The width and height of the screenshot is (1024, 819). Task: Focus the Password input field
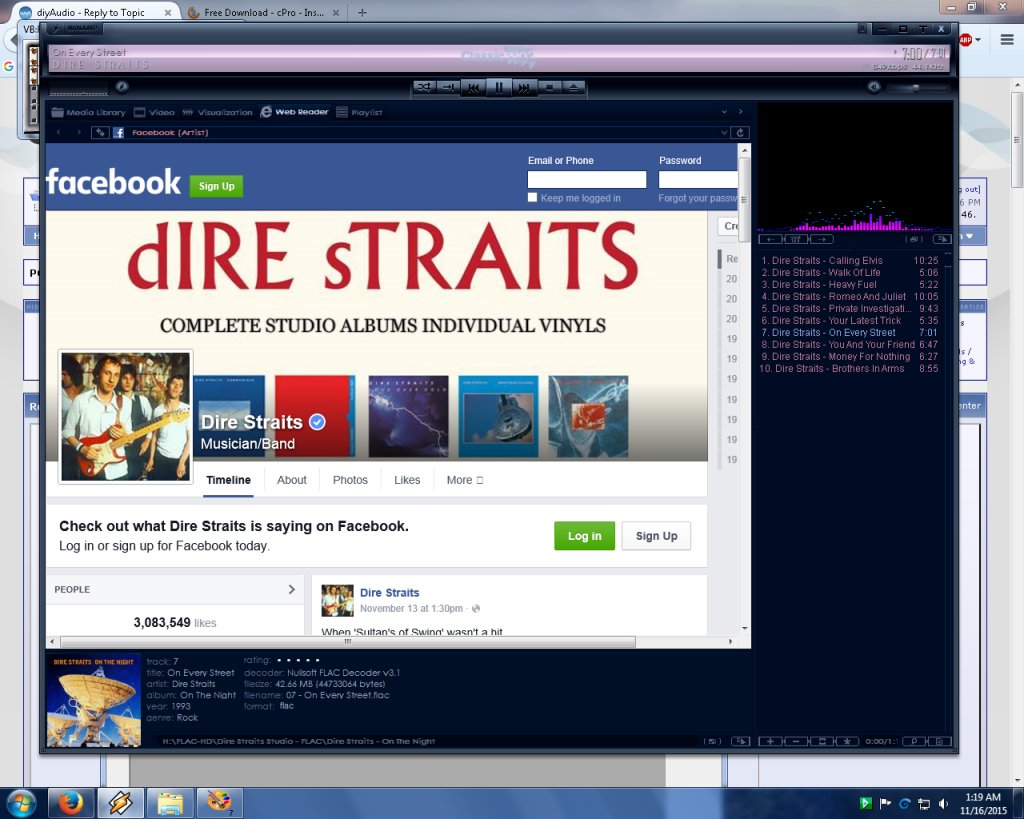click(x=698, y=179)
